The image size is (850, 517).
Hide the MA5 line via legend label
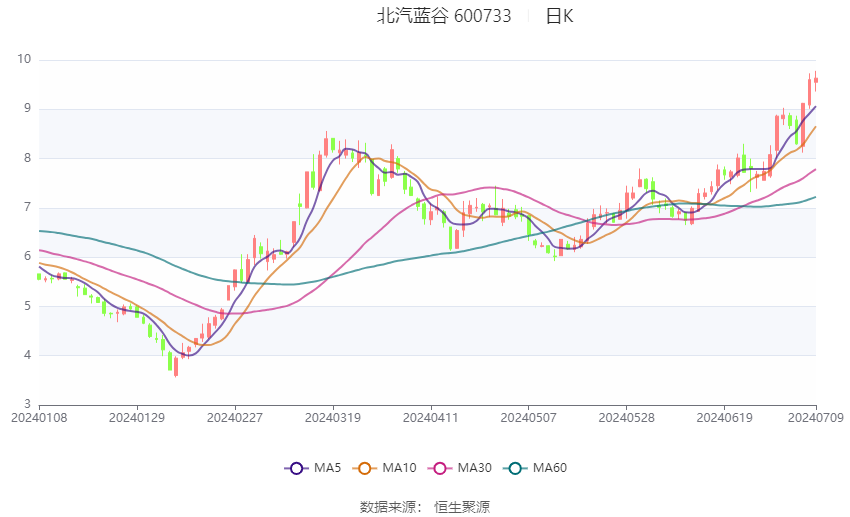click(327, 468)
